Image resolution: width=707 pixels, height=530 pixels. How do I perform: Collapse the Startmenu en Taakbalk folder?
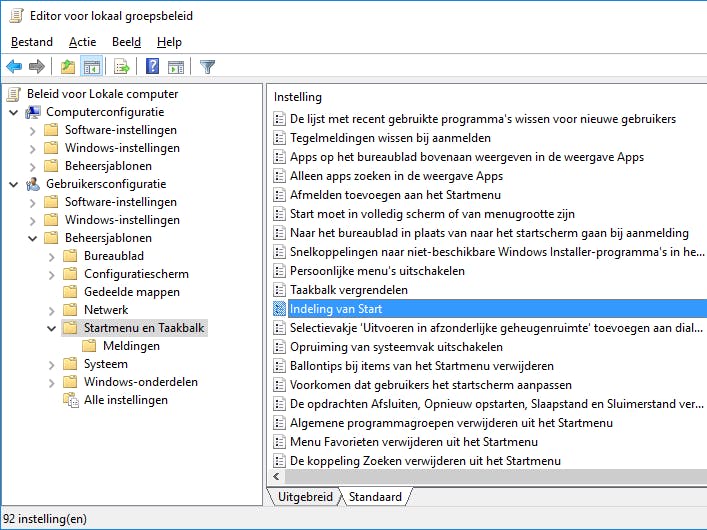tap(51, 328)
